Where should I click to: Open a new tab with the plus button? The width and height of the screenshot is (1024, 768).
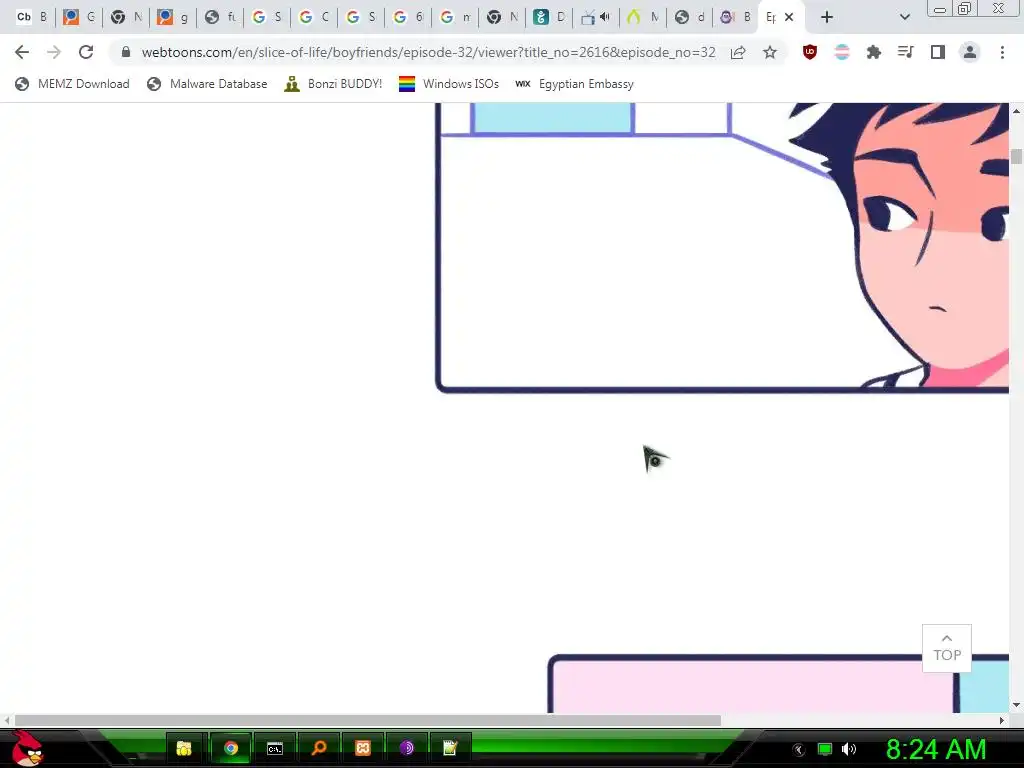(x=827, y=17)
